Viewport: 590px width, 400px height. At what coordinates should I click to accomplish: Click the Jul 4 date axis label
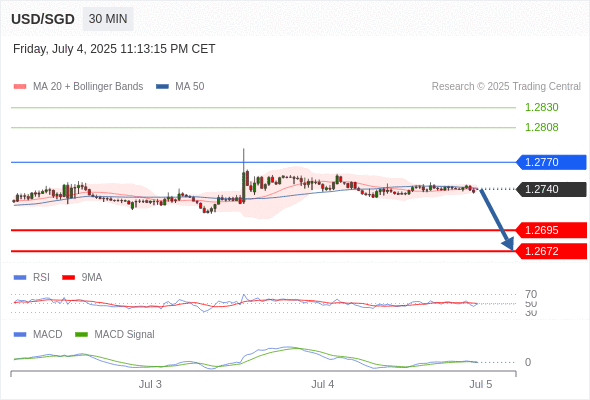322,384
